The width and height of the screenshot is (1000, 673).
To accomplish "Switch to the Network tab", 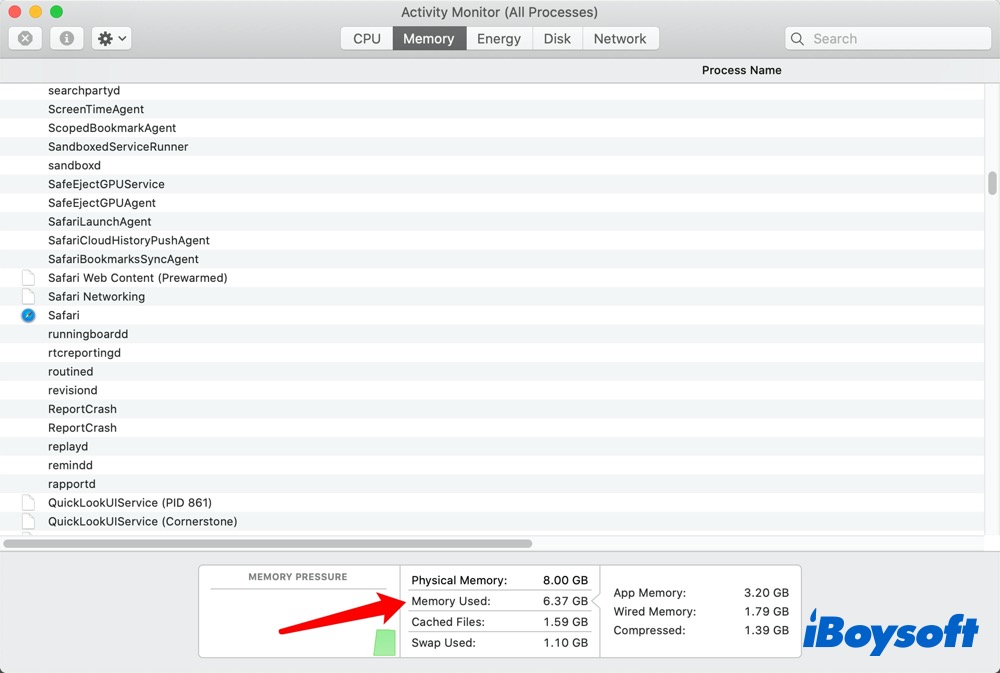I will click(620, 38).
